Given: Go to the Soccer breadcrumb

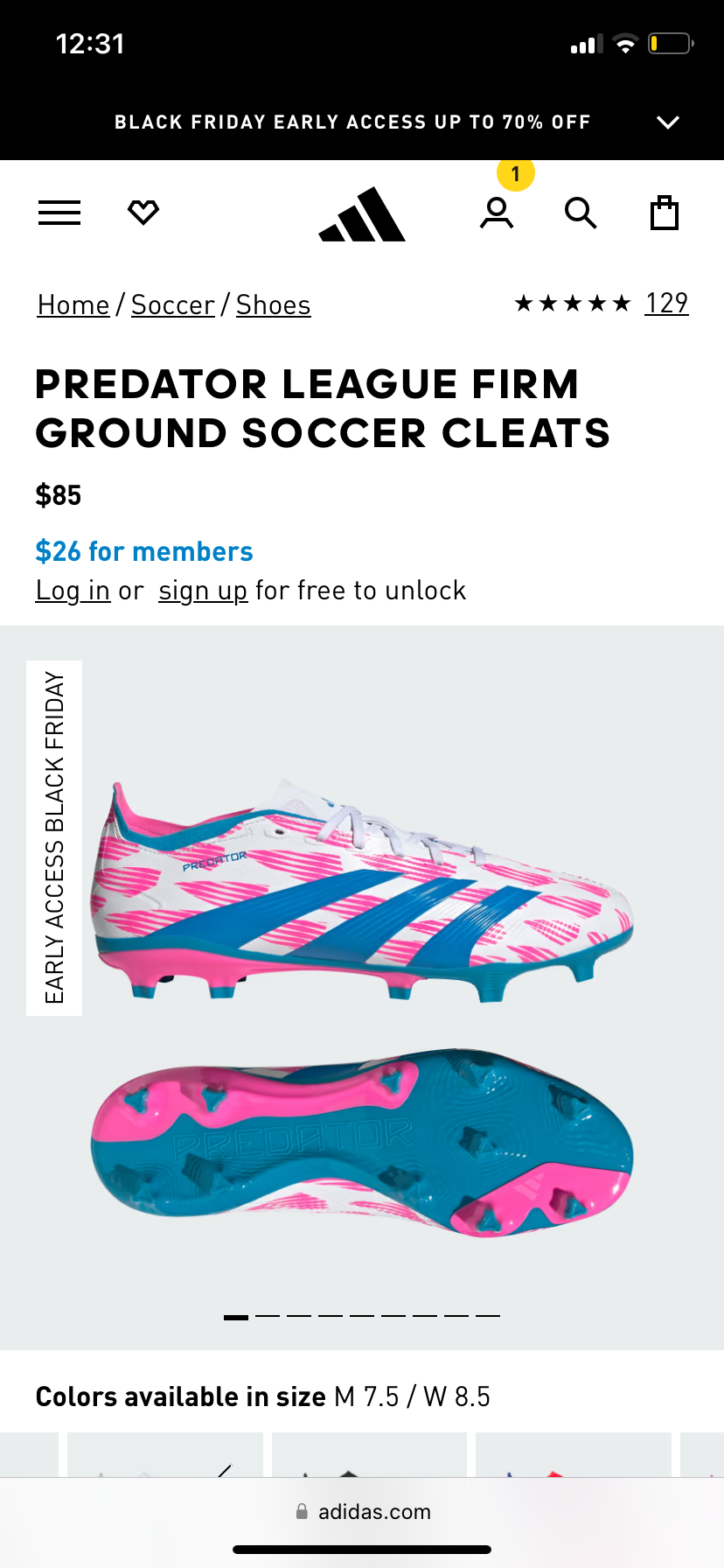Looking at the screenshot, I should (173, 305).
